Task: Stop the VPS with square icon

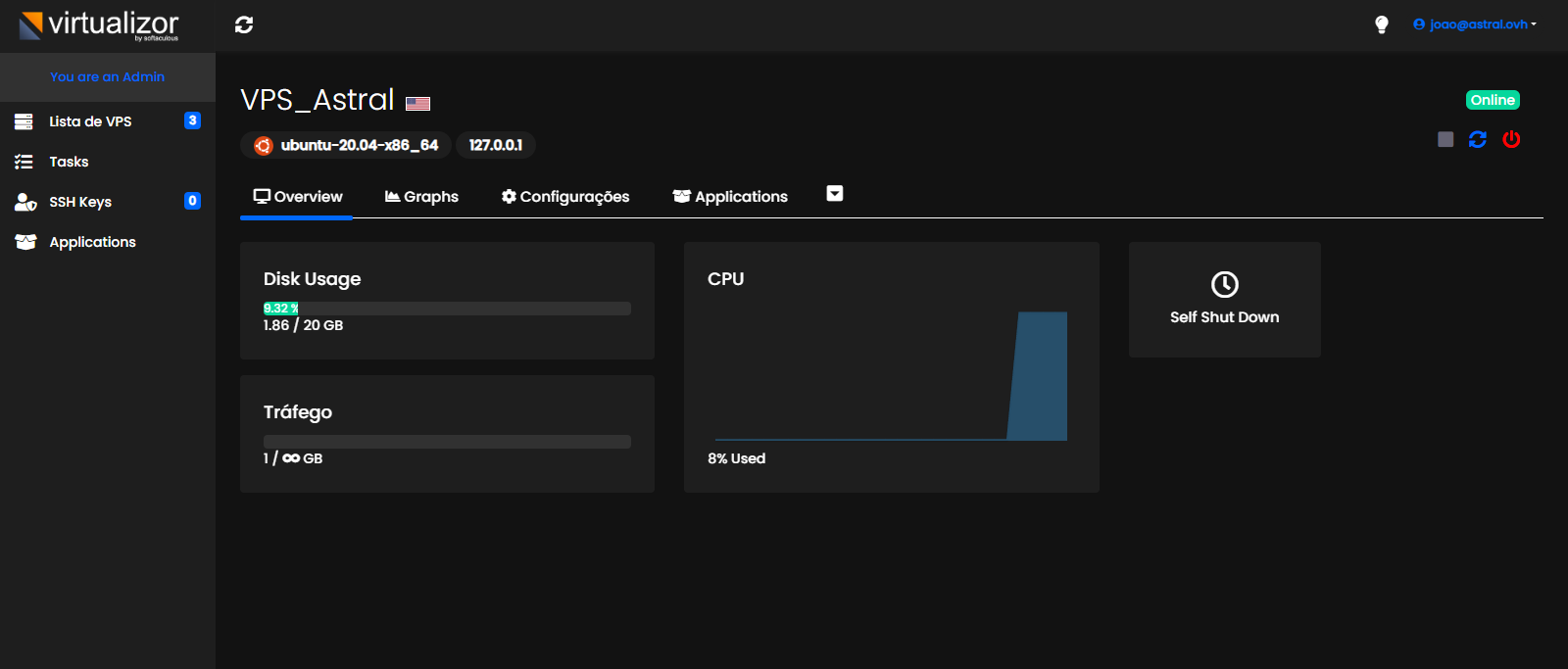Action: pyautogui.click(x=1445, y=140)
